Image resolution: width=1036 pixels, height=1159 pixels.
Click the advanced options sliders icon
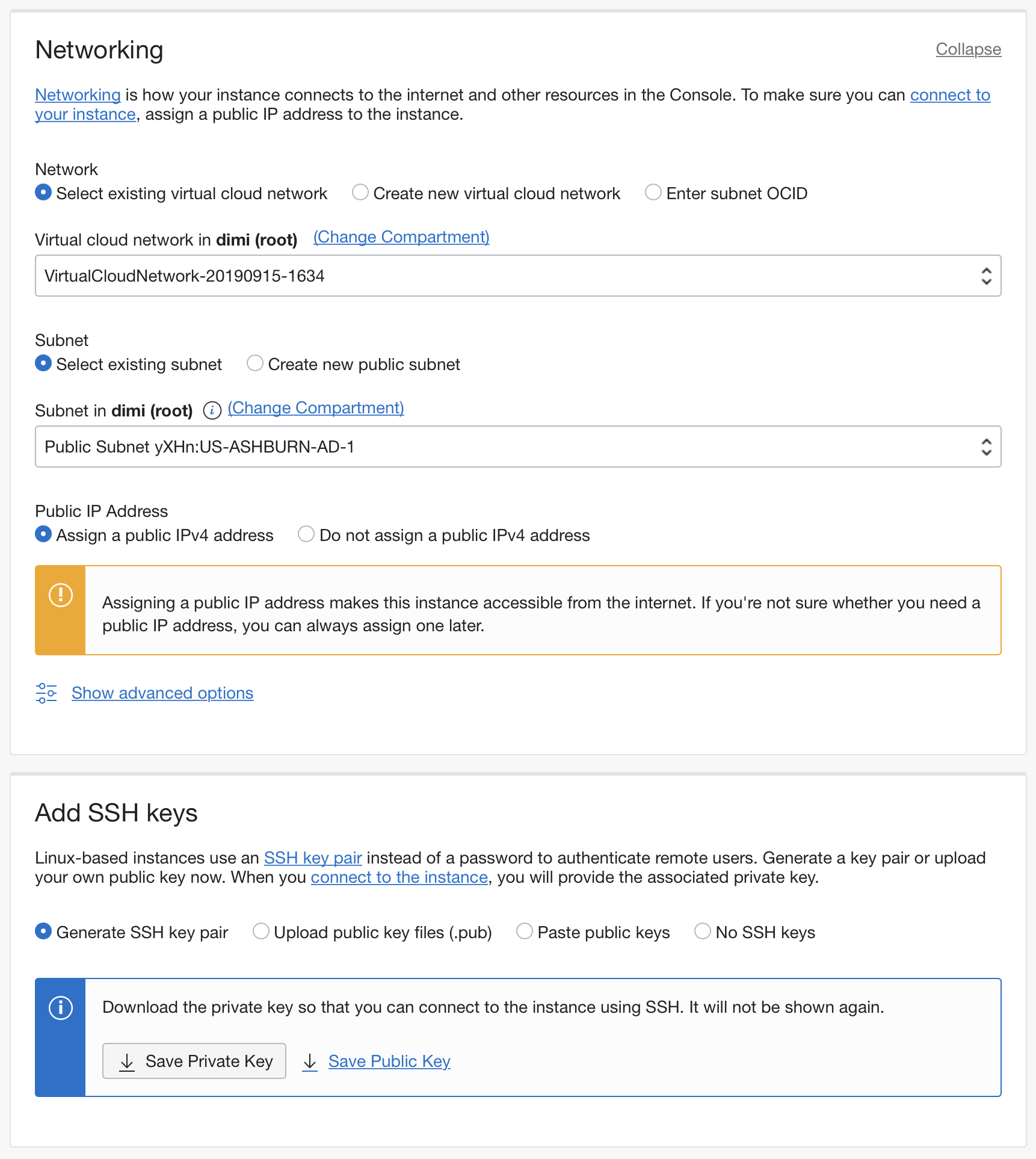pyautogui.click(x=46, y=693)
